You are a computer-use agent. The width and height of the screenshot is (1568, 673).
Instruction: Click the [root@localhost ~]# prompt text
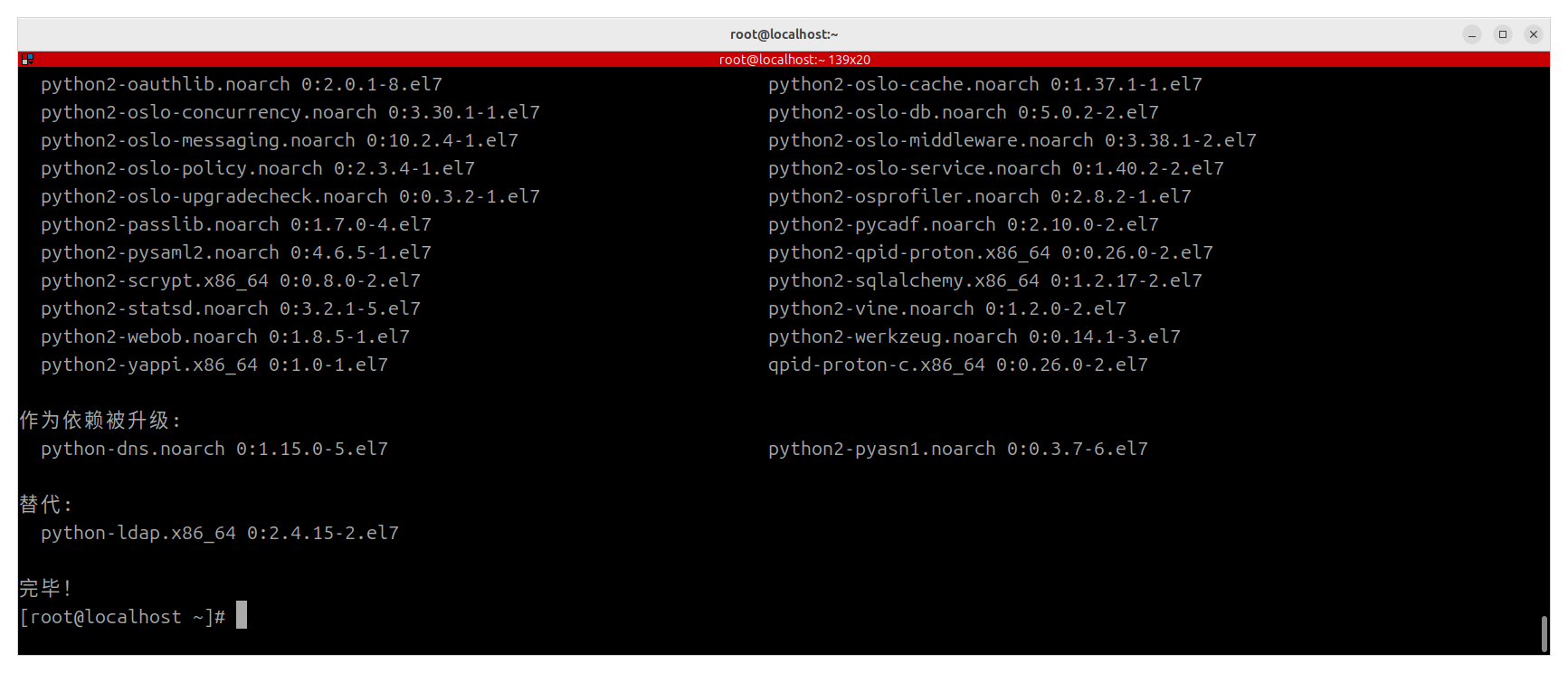pyautogui.click(x=122, y=617)
